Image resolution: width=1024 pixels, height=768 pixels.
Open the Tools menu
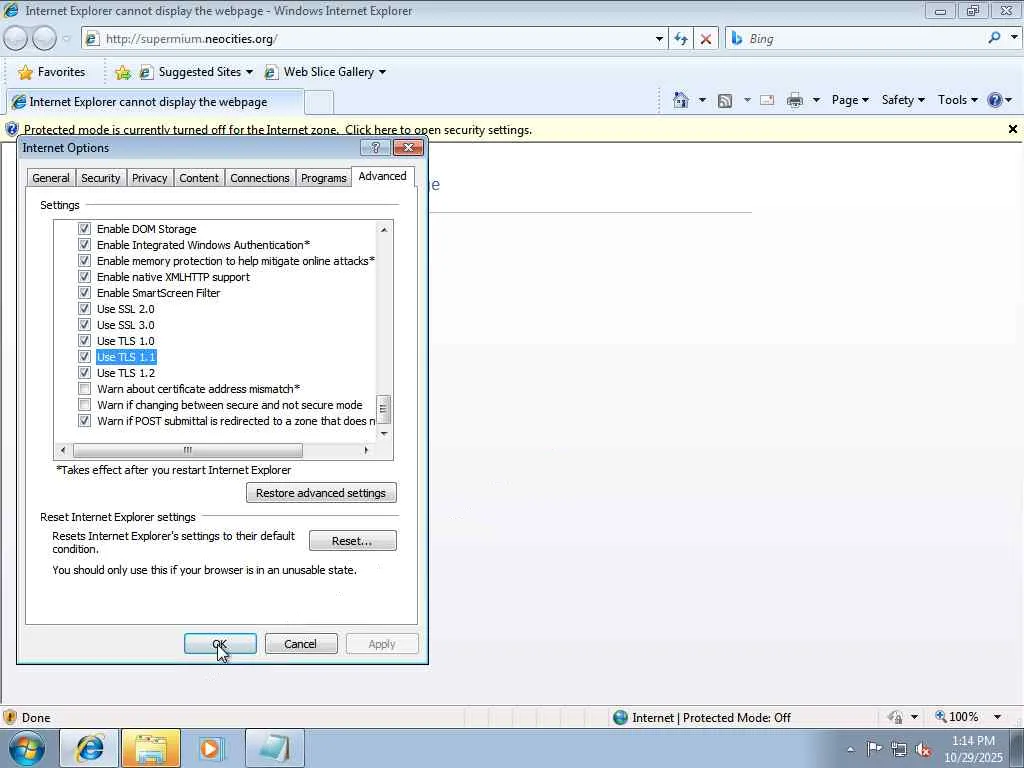tap(957, 100)
